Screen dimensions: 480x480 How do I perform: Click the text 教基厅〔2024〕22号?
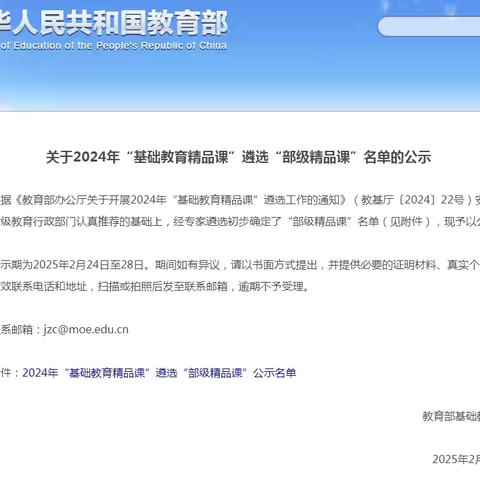tap(413, 200)
